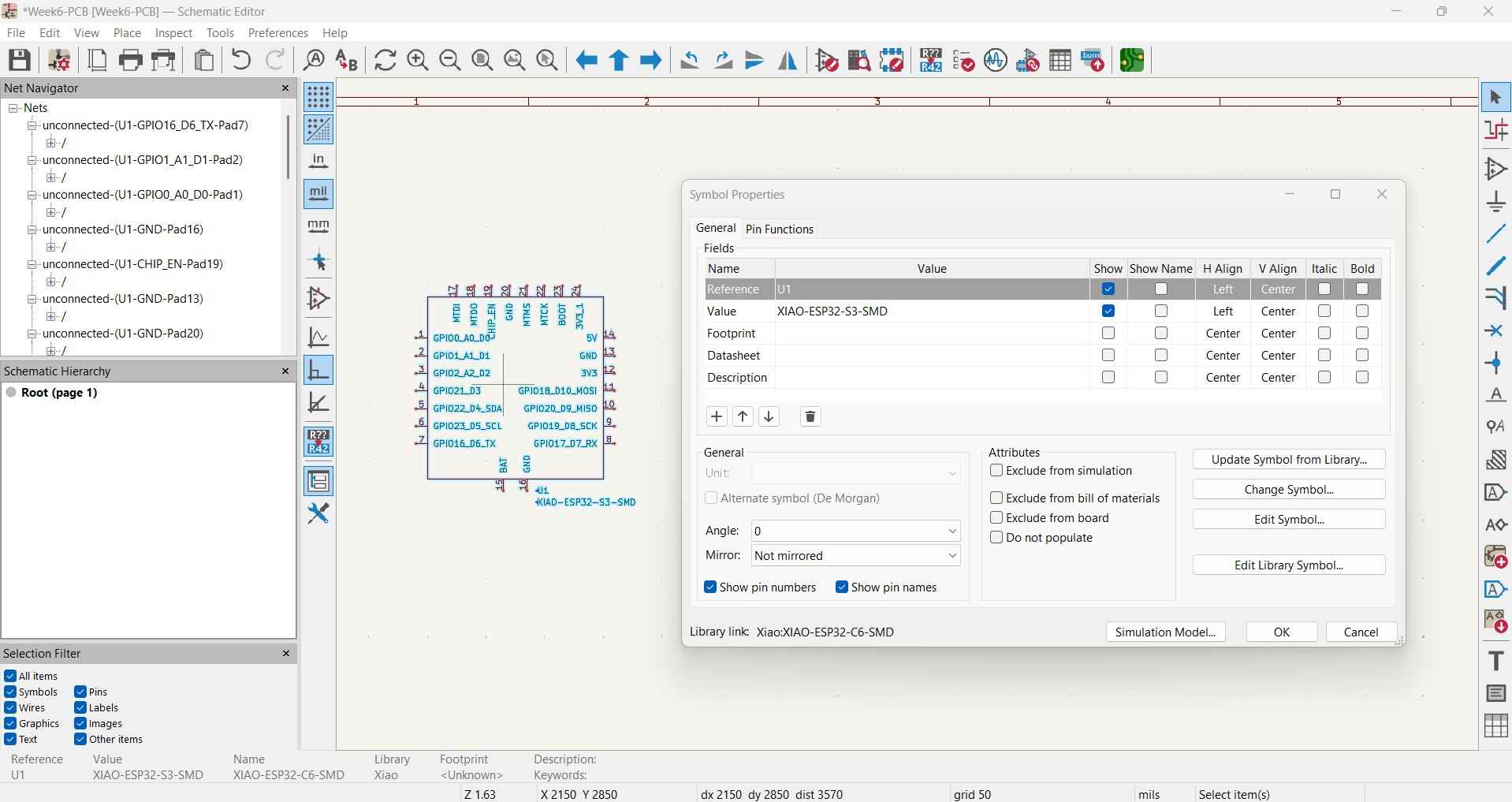This screenshot has width=1512, height=802.
Task: Select the Add Wire tool
Action: click(1495, 234)
